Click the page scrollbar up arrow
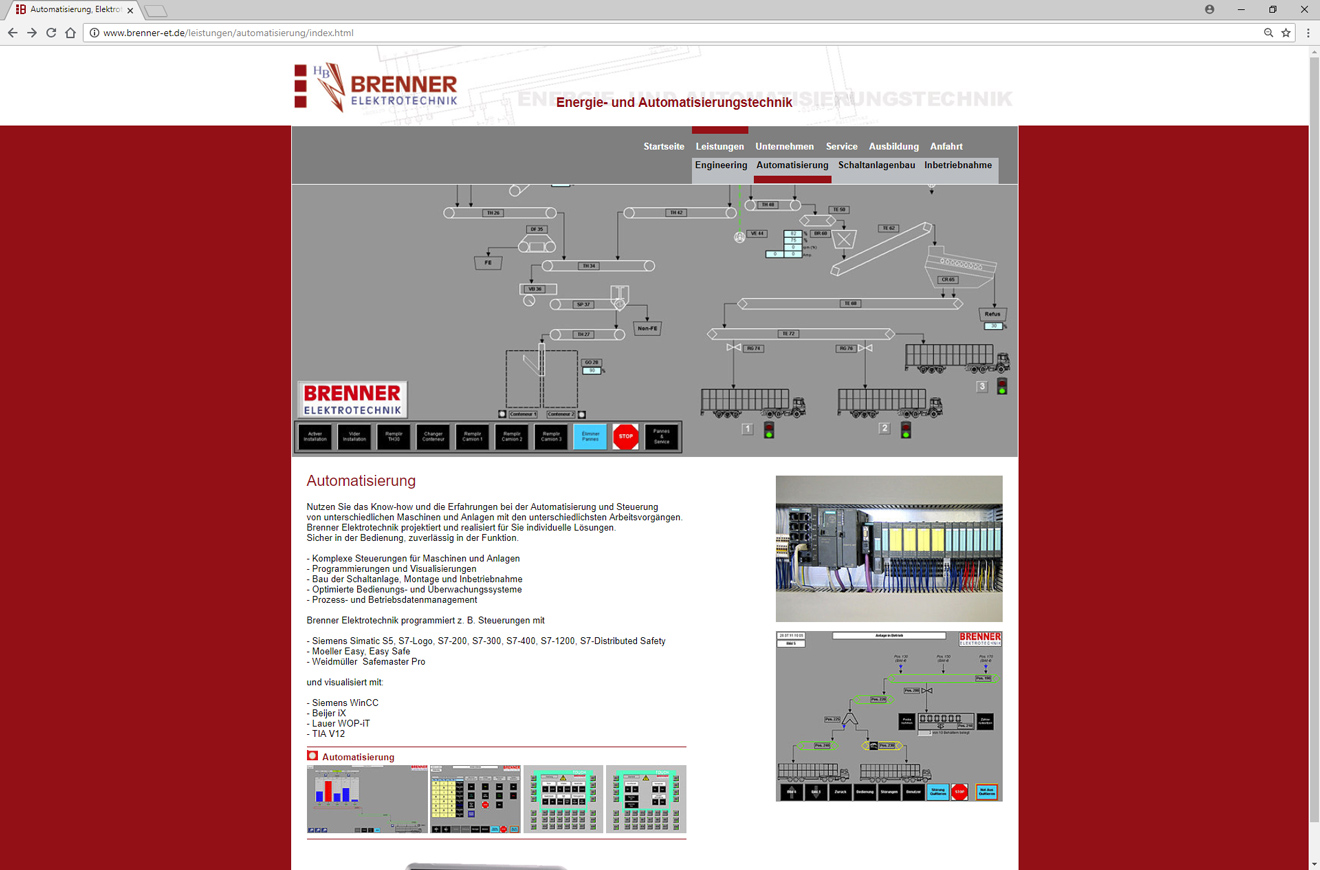Image resolution: width=1320 pixels, height=870 pixels. pyautogui.click(x=1314, y=52)
